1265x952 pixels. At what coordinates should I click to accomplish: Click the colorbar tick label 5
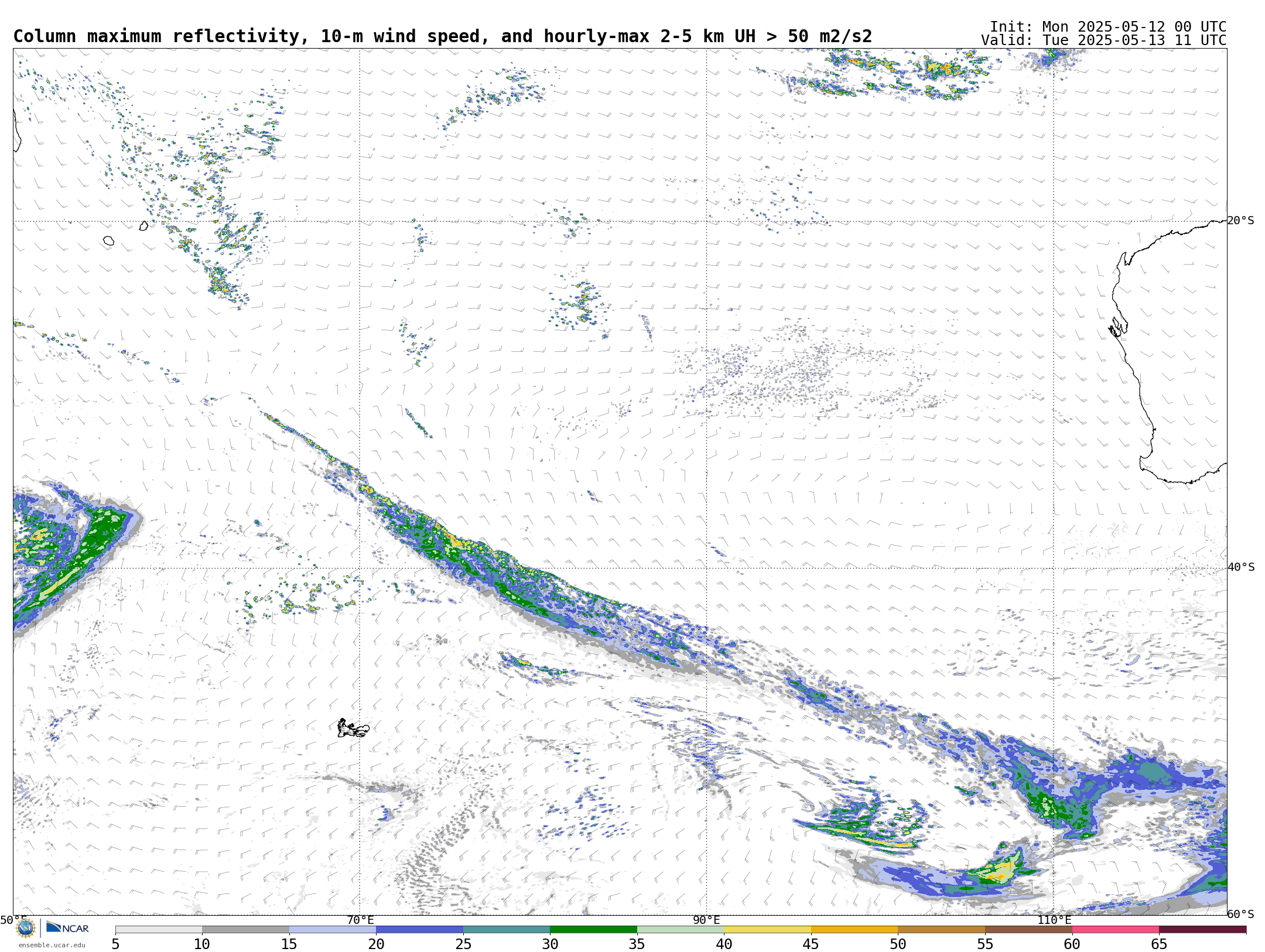pyautogui.click(x=115, y=944)
